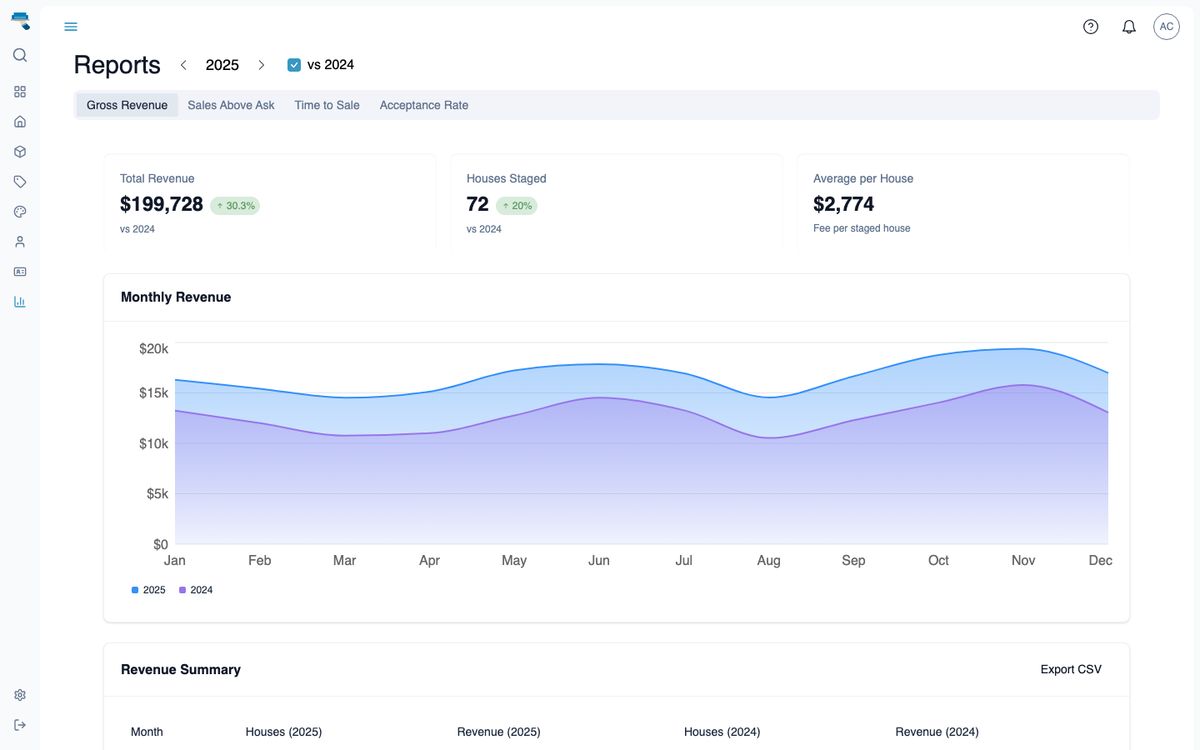Click the paint roller app logo
Screen dimensions: 1200x750
tap(20, 21)
